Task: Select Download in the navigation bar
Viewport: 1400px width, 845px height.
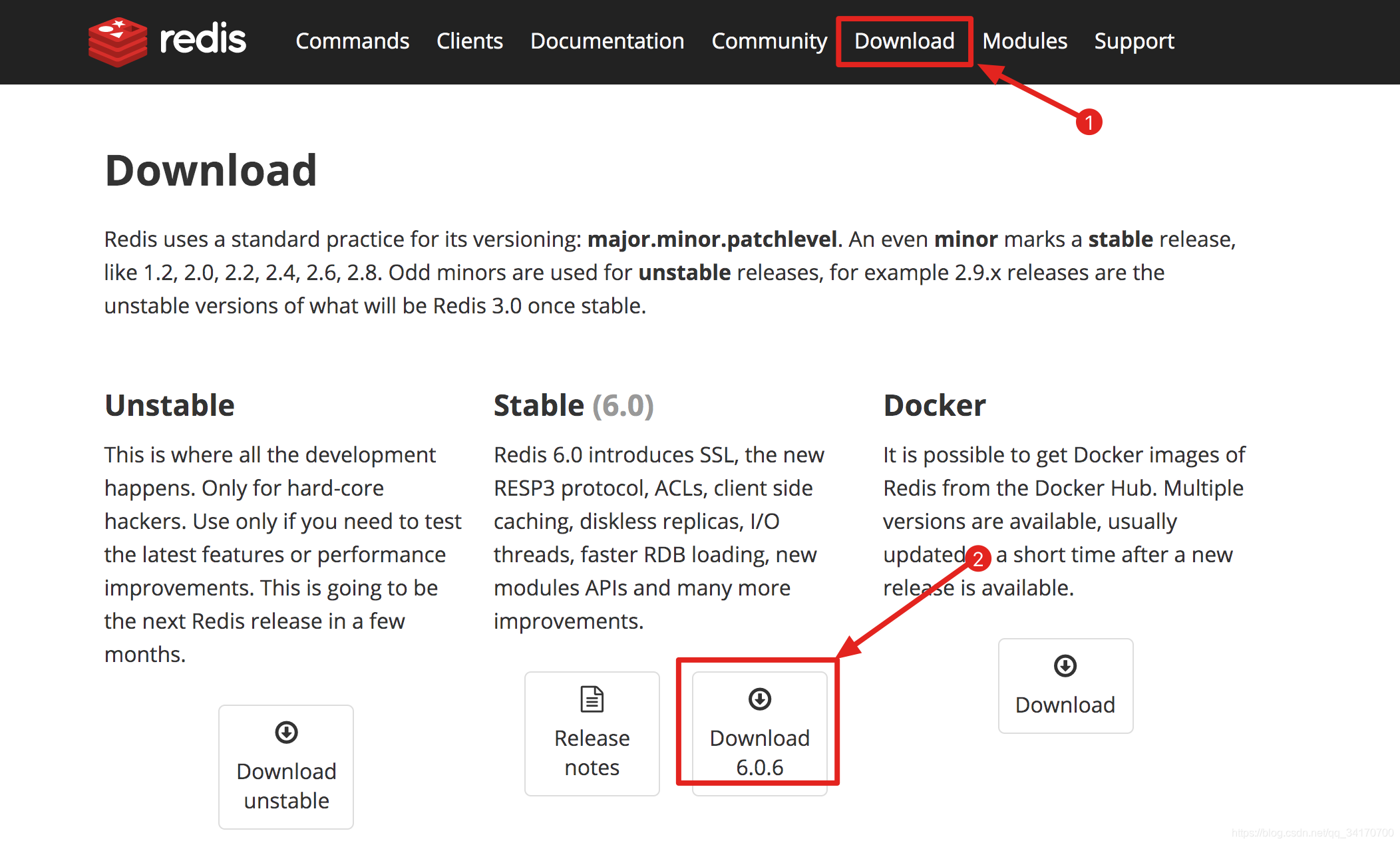Action: tap(905, 41)
